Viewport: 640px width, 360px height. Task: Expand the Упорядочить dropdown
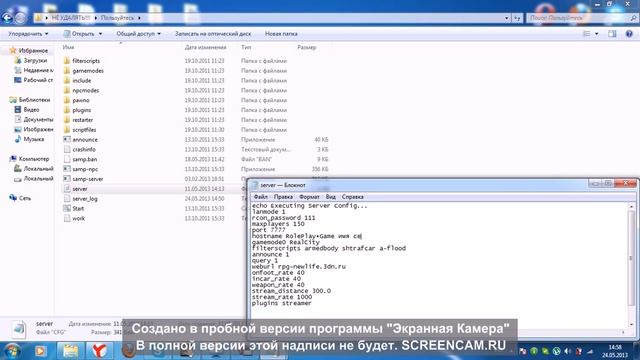[29, 34]
